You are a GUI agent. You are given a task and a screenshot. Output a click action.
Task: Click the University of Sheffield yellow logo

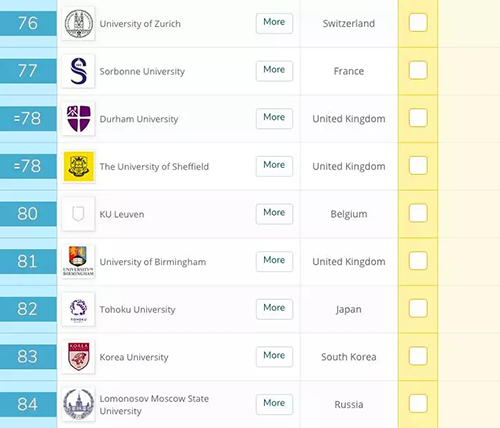point(78,166)
